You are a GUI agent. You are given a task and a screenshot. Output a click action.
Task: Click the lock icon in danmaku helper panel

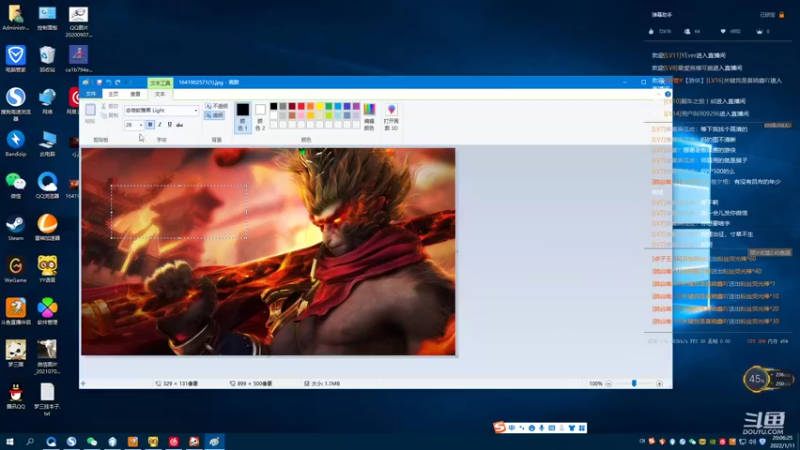781,15
